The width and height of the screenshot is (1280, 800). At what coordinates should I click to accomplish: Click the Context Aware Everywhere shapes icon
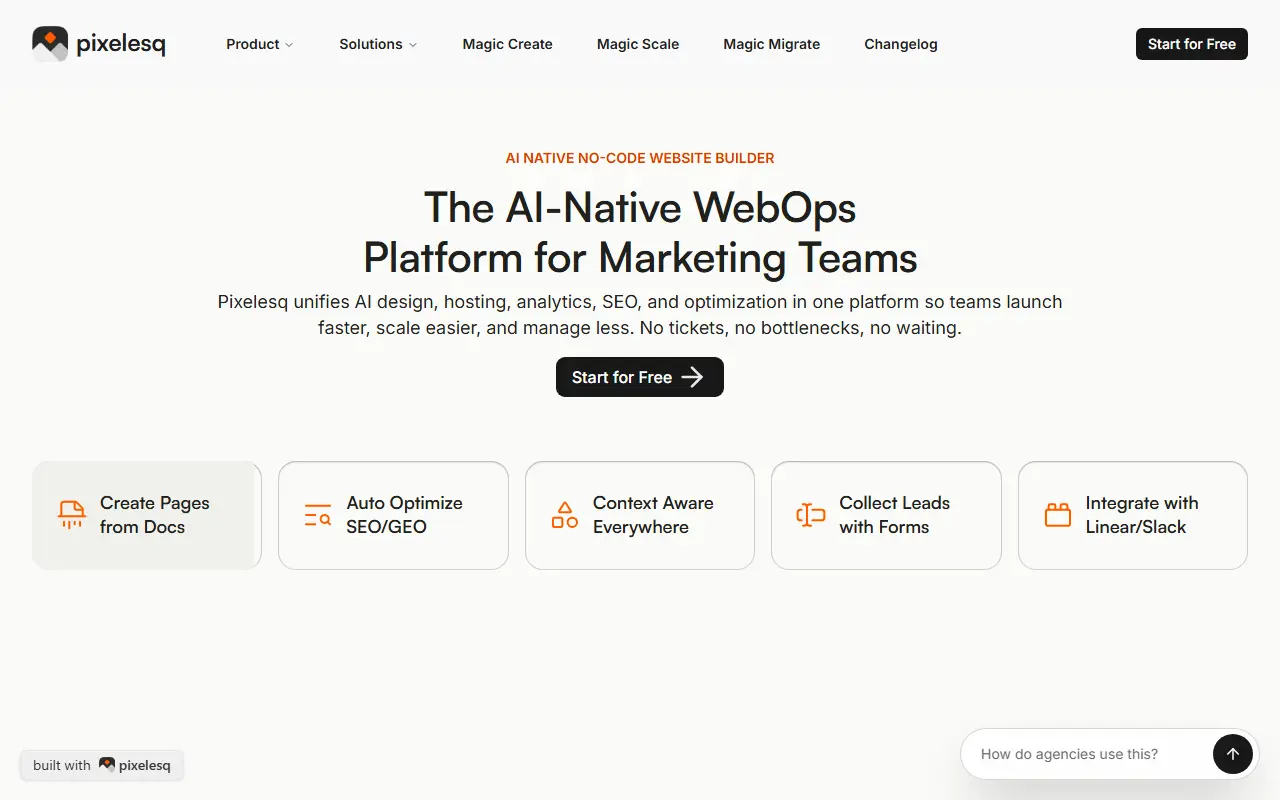pyautogui.click(x=565, y=515)
